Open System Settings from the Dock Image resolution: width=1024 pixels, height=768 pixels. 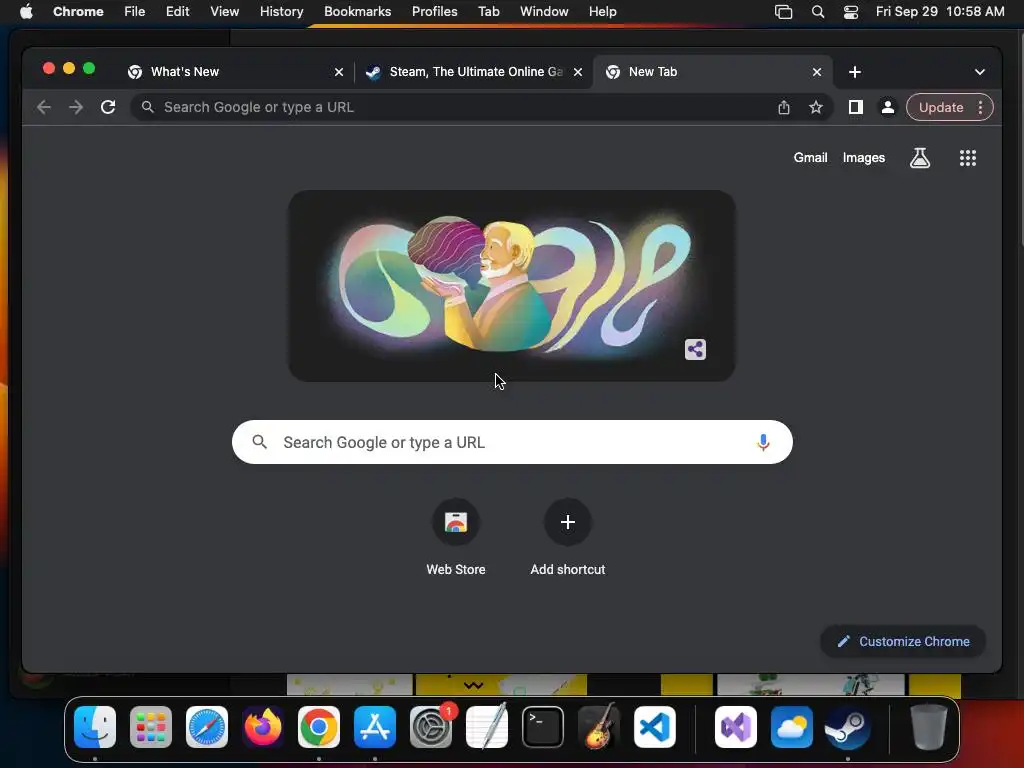pyautogui.click(x=431, y=727)
